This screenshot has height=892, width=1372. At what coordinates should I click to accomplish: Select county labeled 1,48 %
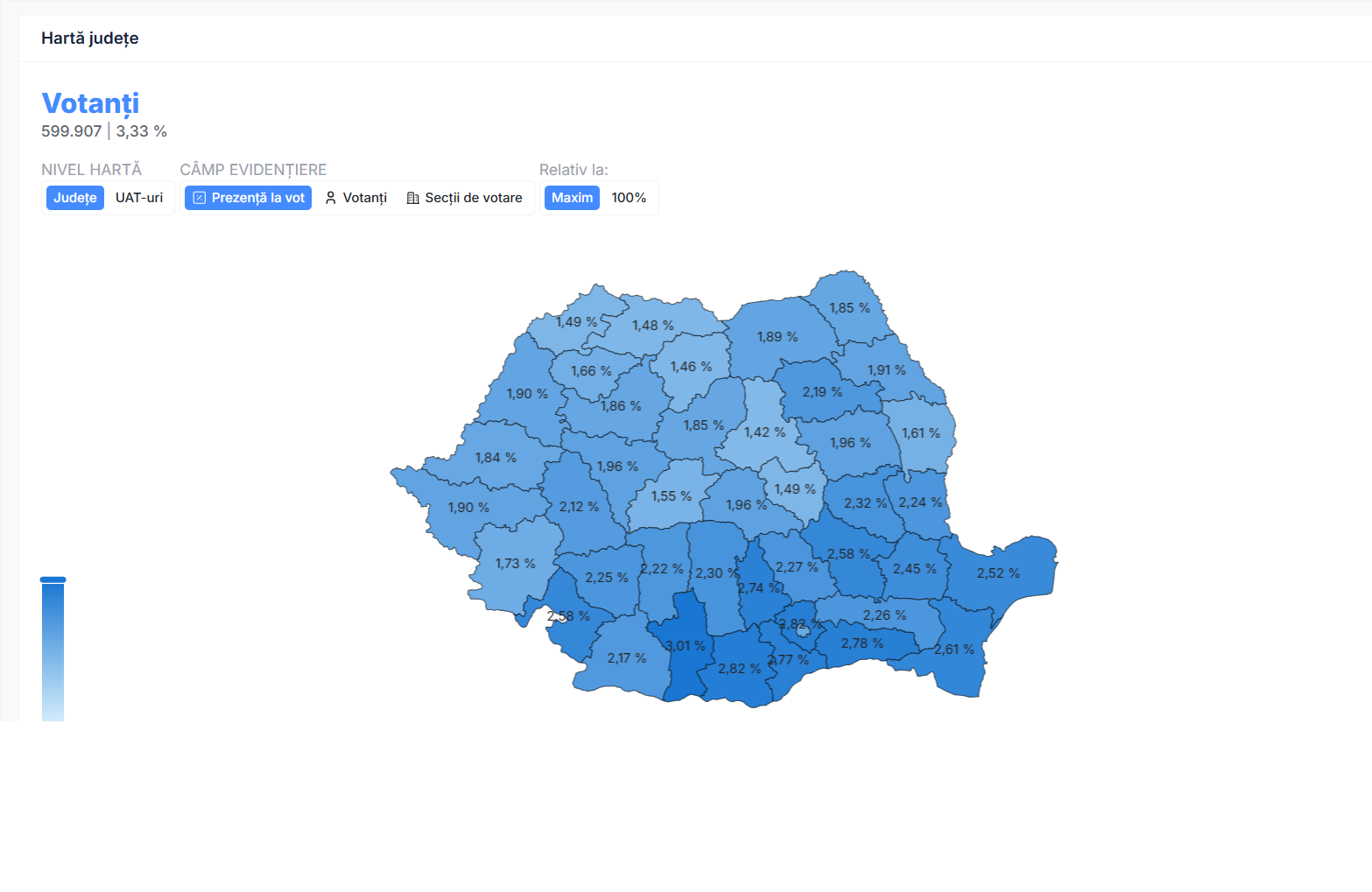point(653,326)
